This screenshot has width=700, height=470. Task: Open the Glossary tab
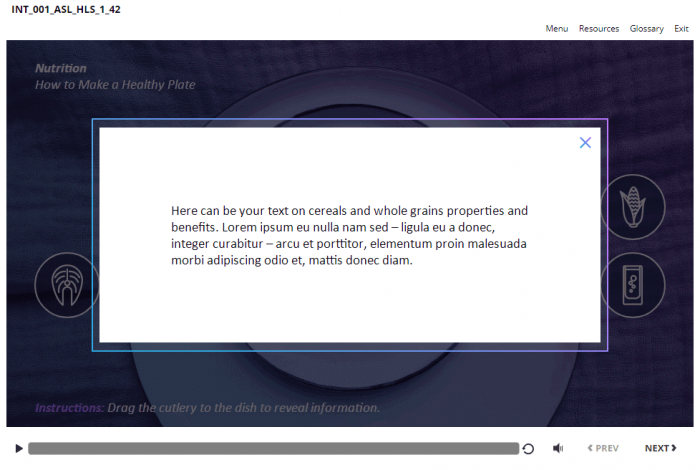[x=646, y=29]
